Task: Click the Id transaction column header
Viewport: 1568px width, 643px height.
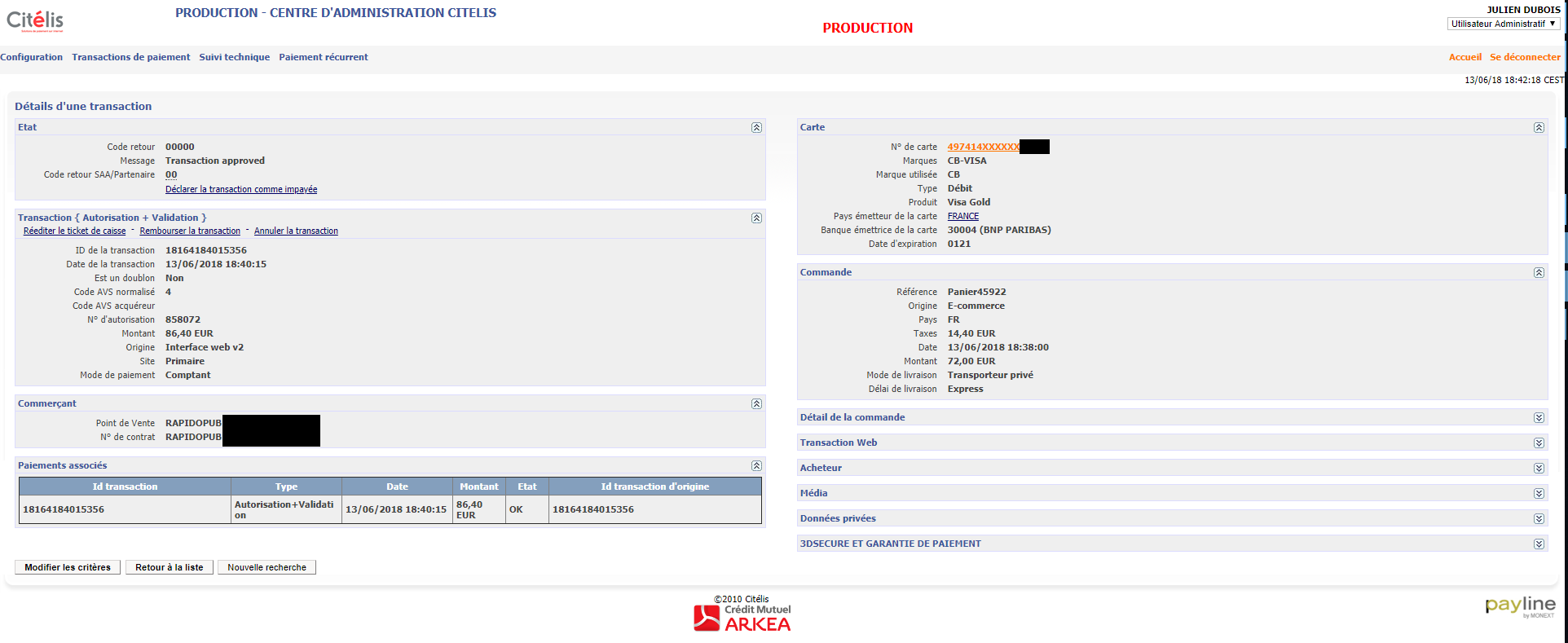Action: tap(125, 487)
